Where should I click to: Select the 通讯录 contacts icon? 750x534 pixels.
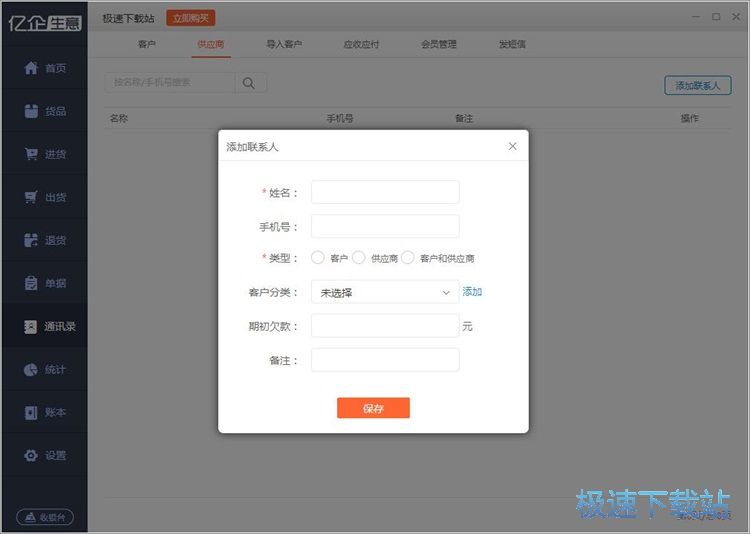pyautogui.click(x=31, y=327)
